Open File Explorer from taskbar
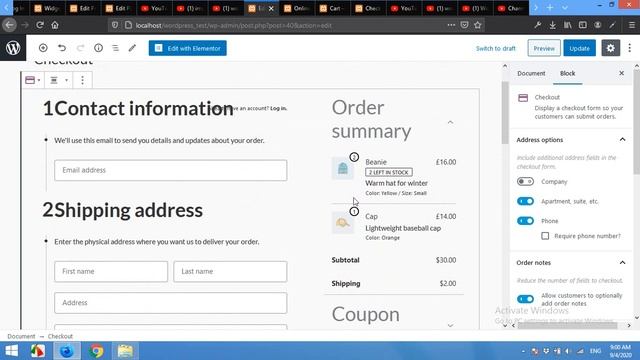640x360 pixels. coord(125,351)
